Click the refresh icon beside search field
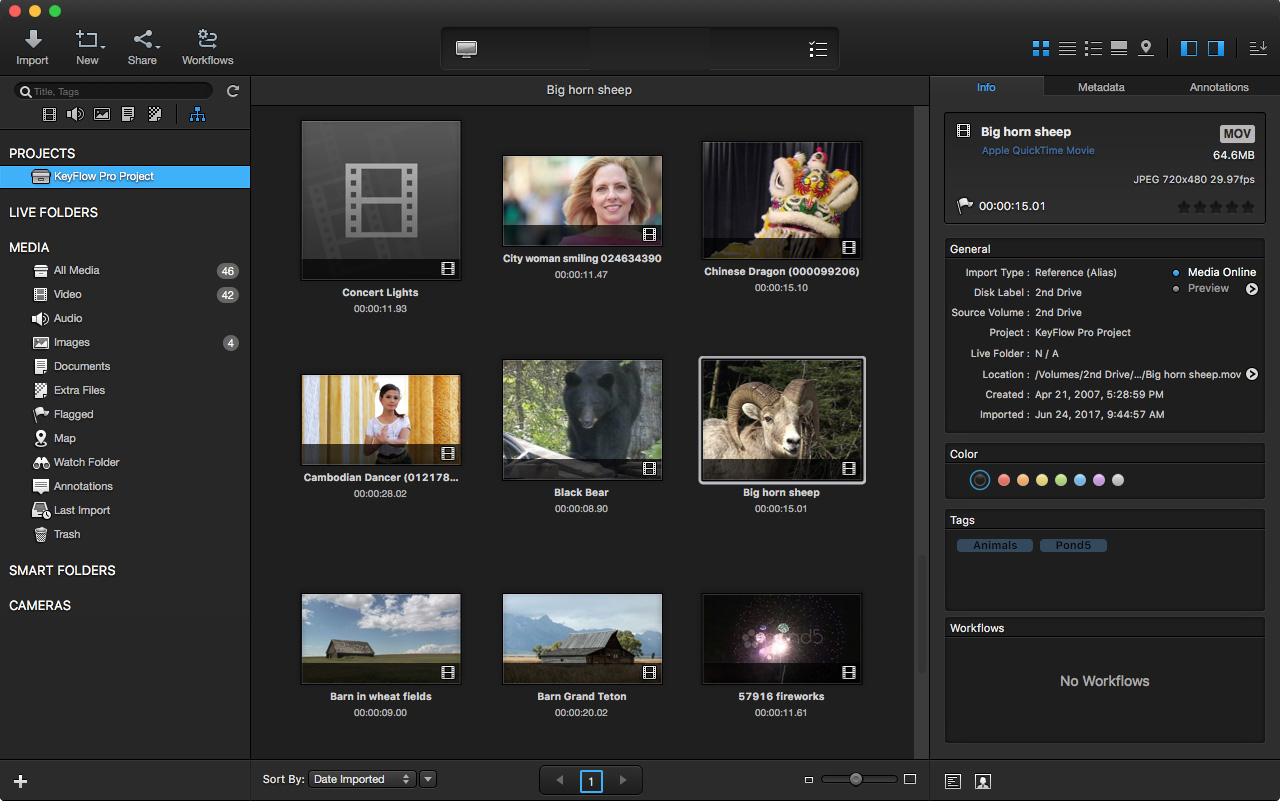This screenshot has width=1281, height=801. coord(233,91)
